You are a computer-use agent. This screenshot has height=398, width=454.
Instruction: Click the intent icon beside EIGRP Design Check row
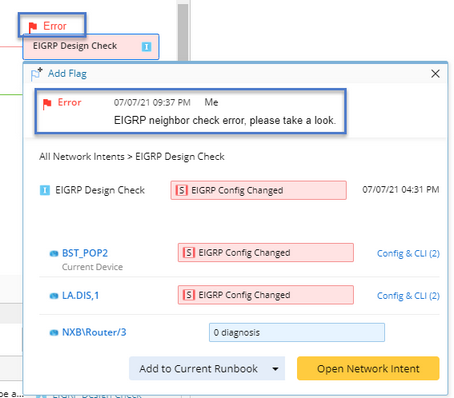coord(45,190)
